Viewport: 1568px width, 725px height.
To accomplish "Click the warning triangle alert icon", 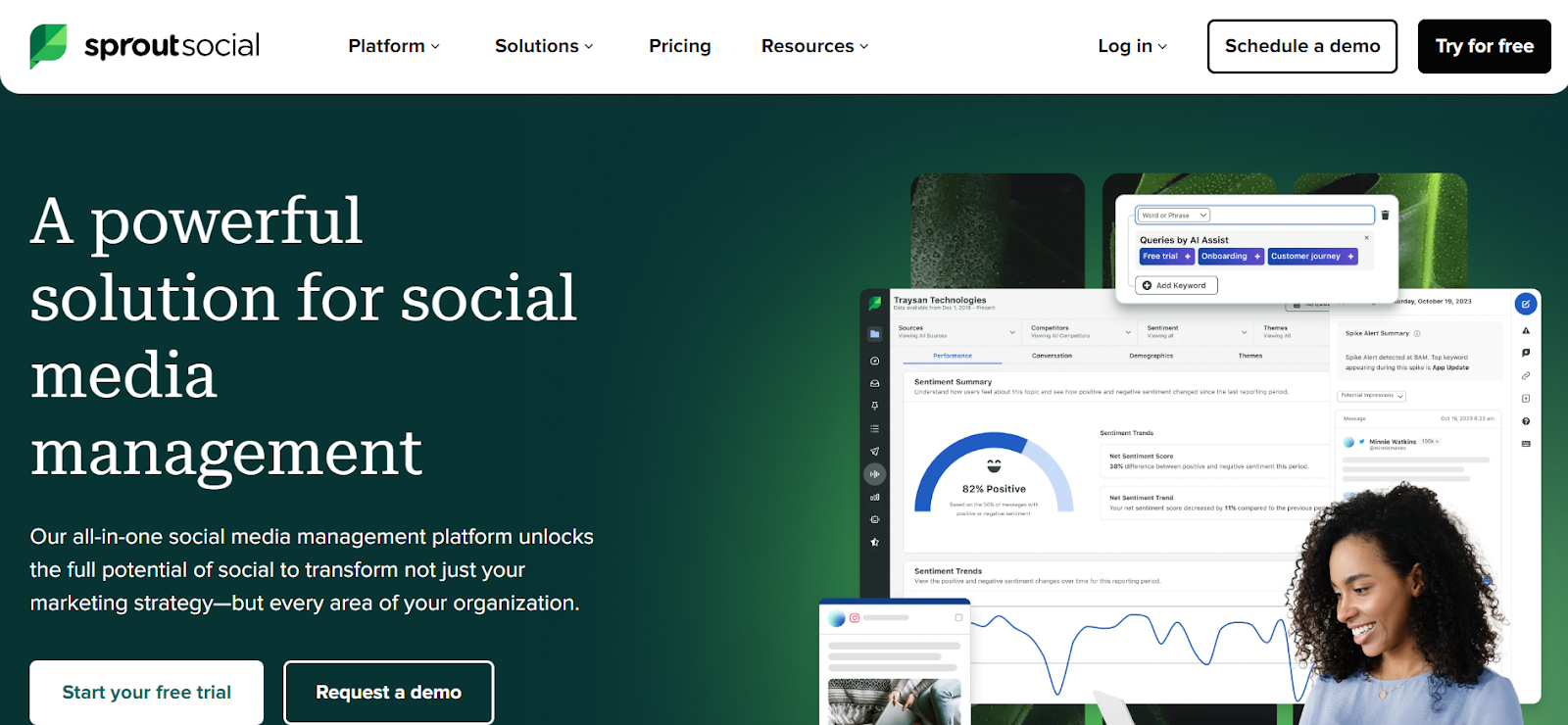I will coord(1526,330).
